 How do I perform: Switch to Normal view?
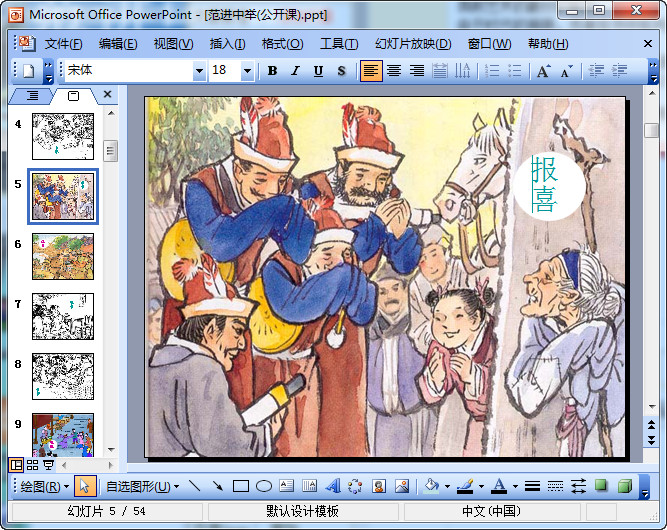tap(16, 465)
